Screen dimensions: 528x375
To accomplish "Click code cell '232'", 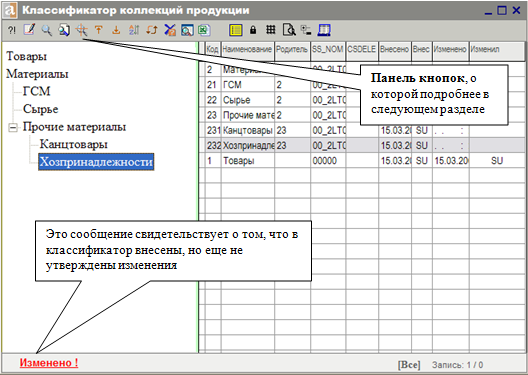I will [x=213, y=145].
